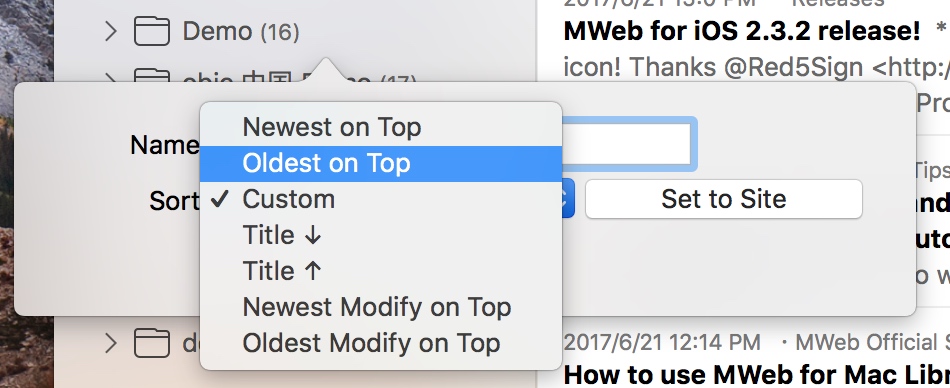Open MWeb for iOS 2.3.2 release article
950x388 pixels.
[x=742, y=31]
